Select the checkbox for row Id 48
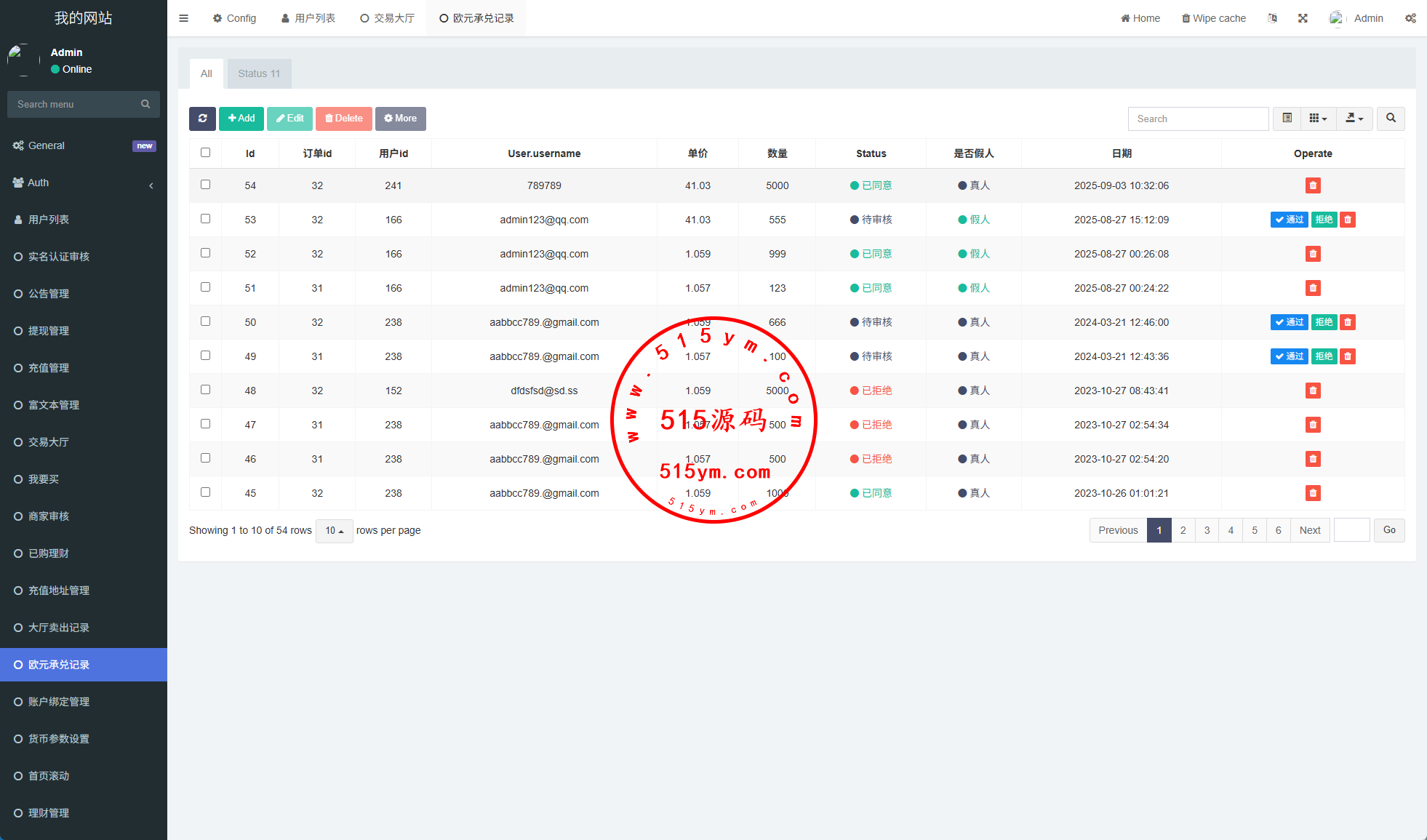The height and width of the screenshot is (840, 1427). (205, 390)
